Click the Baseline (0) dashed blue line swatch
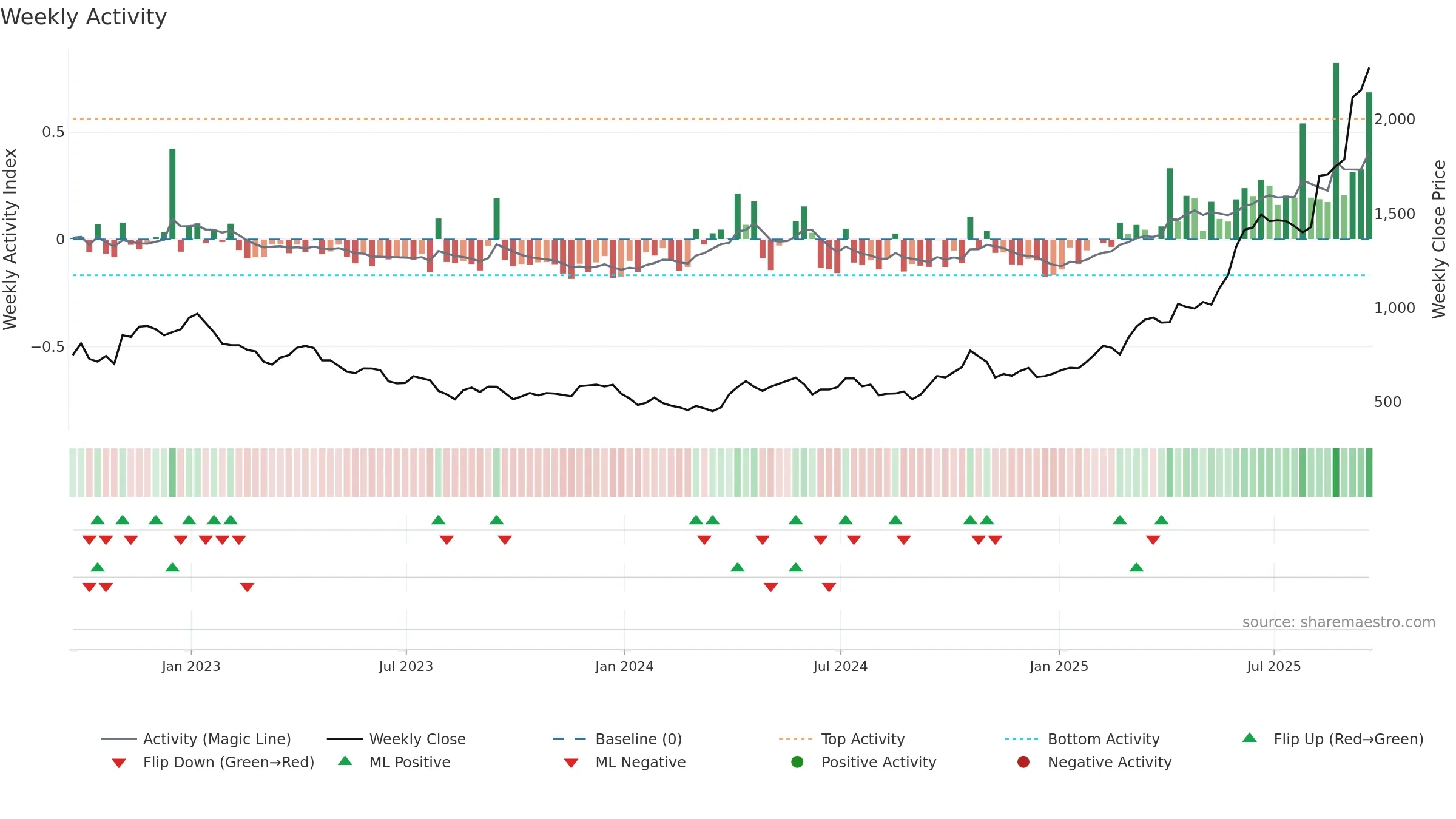The image size is (1456, 819). pyautogui.click(x=570, y=739)
